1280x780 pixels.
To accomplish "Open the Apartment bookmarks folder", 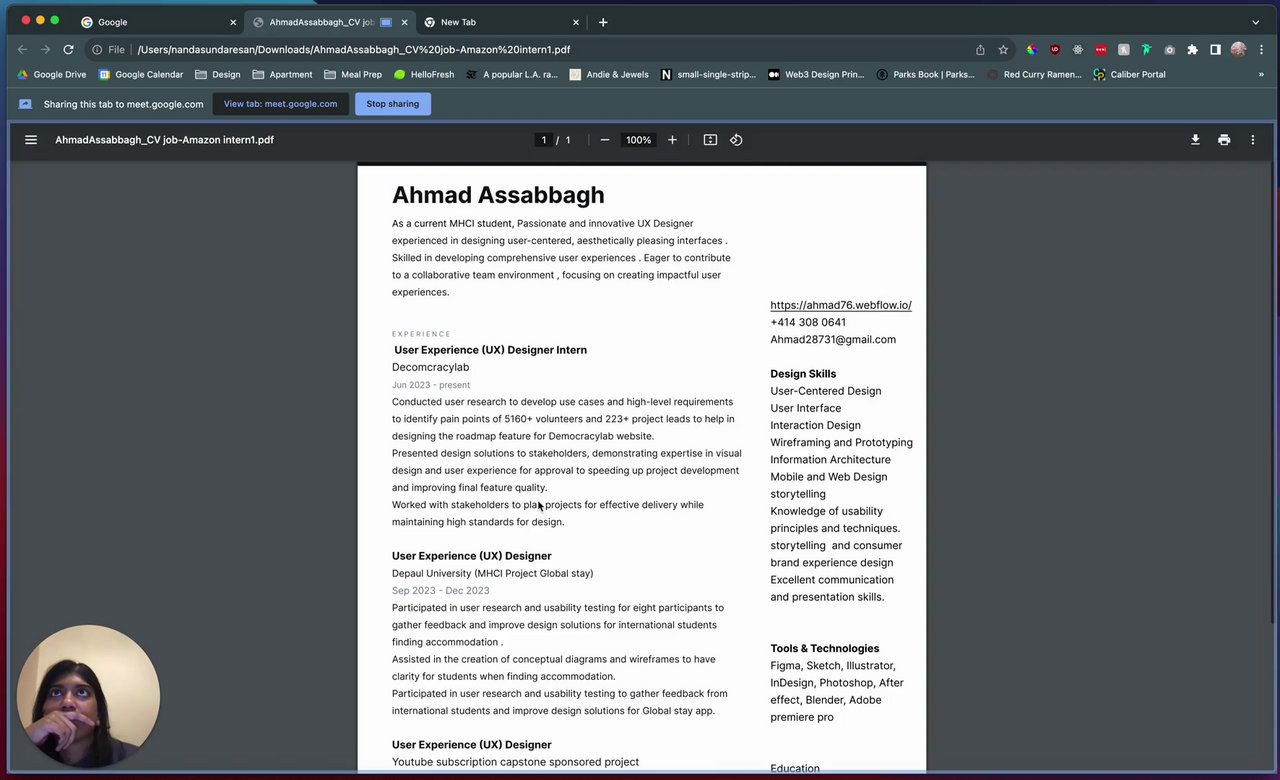I will point(283,74).
